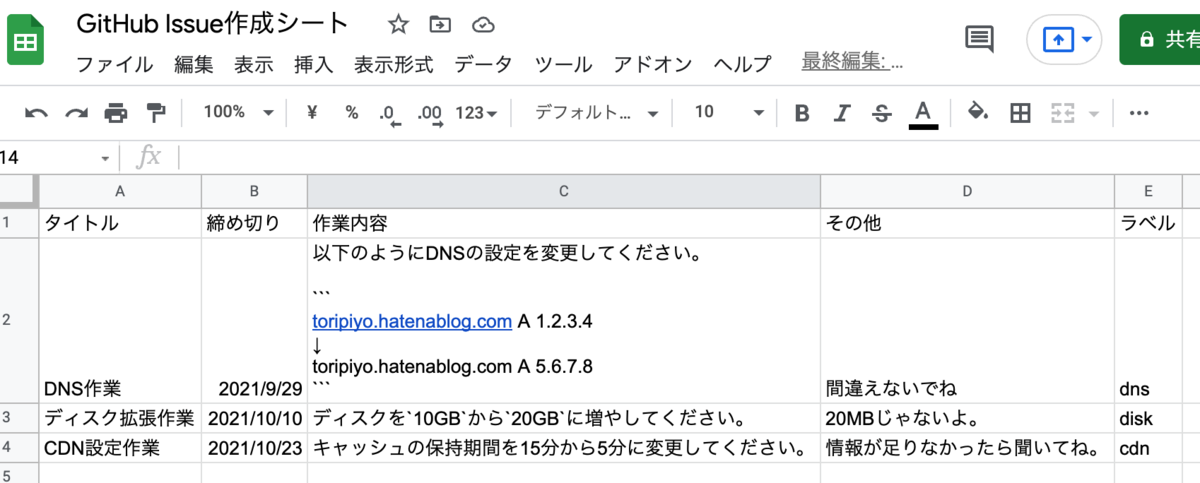1200x483 pixels.
Task: Toggle strikethrough formatting
Action: tap(881, 113)
